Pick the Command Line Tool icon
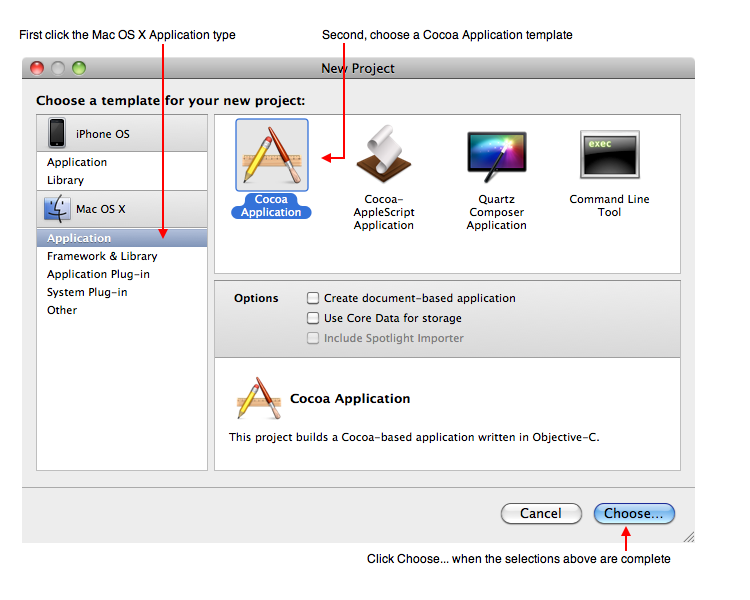Screen dimensions: 750x600 tap(609, 156)
